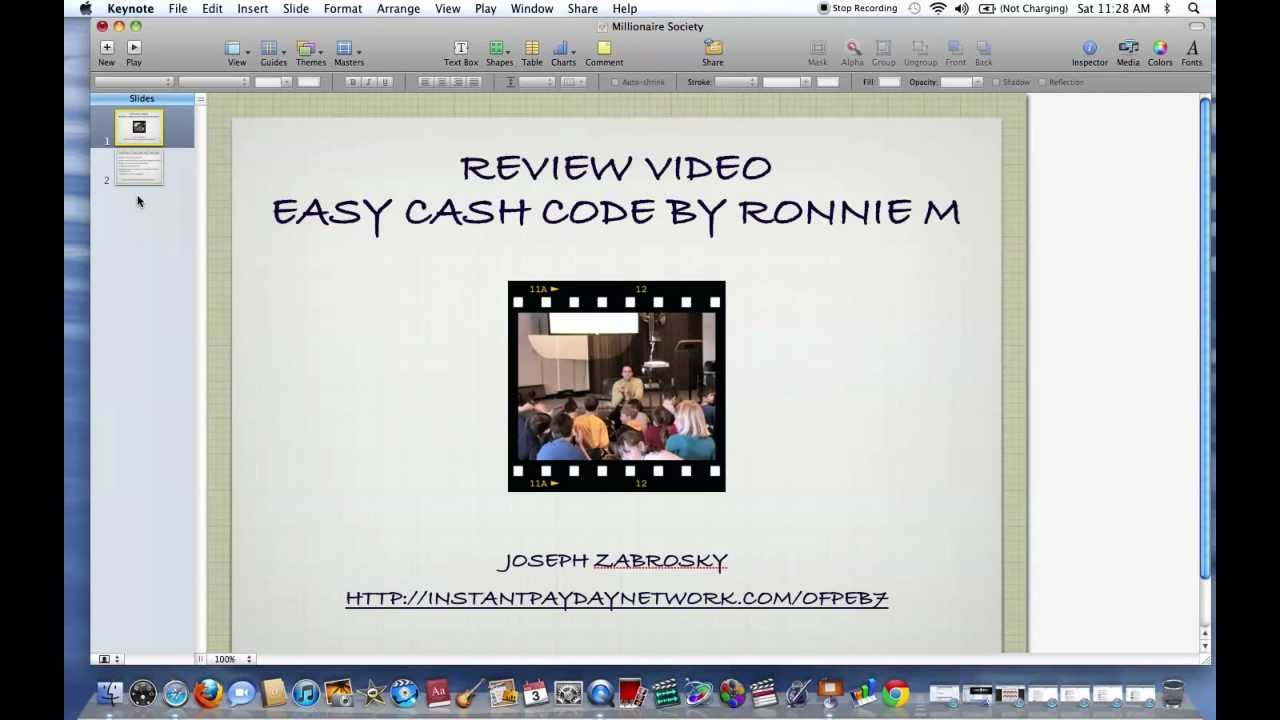Open the Media browser
This screenshot has width=1280, height=720.
(x=1128, y=53)
